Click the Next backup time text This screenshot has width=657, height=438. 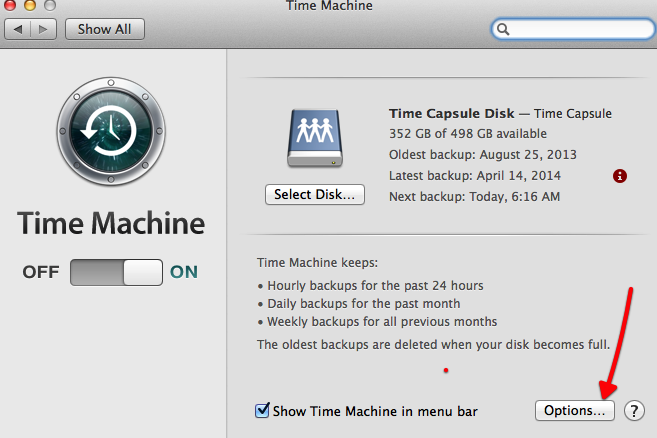[474, 197]
